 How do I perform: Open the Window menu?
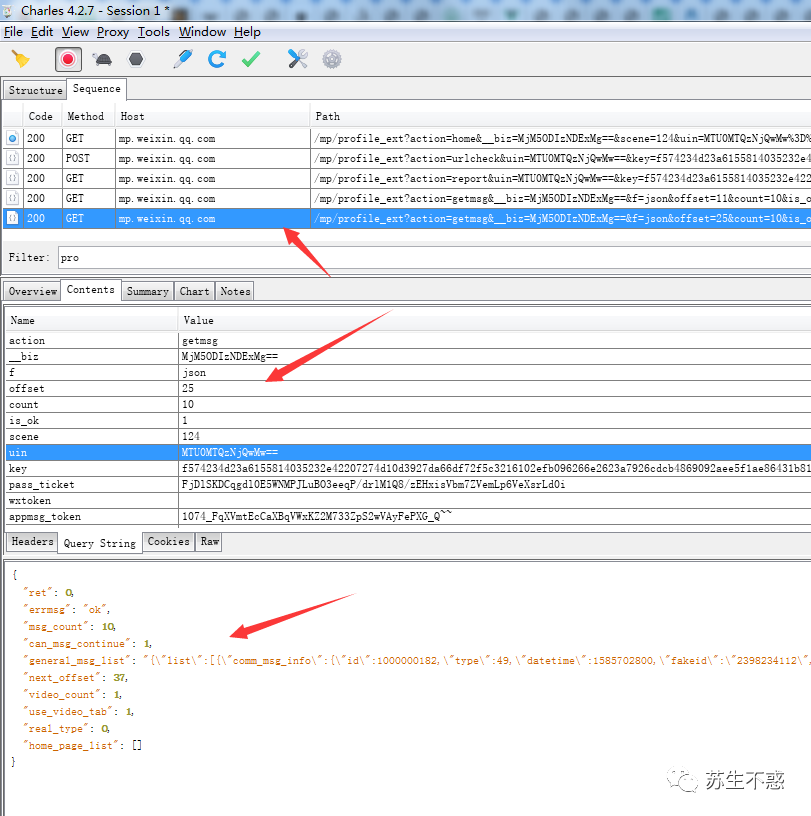[x=202, y=32]
